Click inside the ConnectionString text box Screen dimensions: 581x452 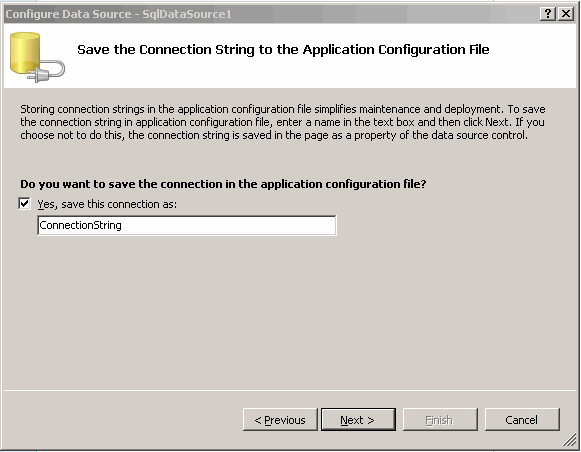[187, 225]
